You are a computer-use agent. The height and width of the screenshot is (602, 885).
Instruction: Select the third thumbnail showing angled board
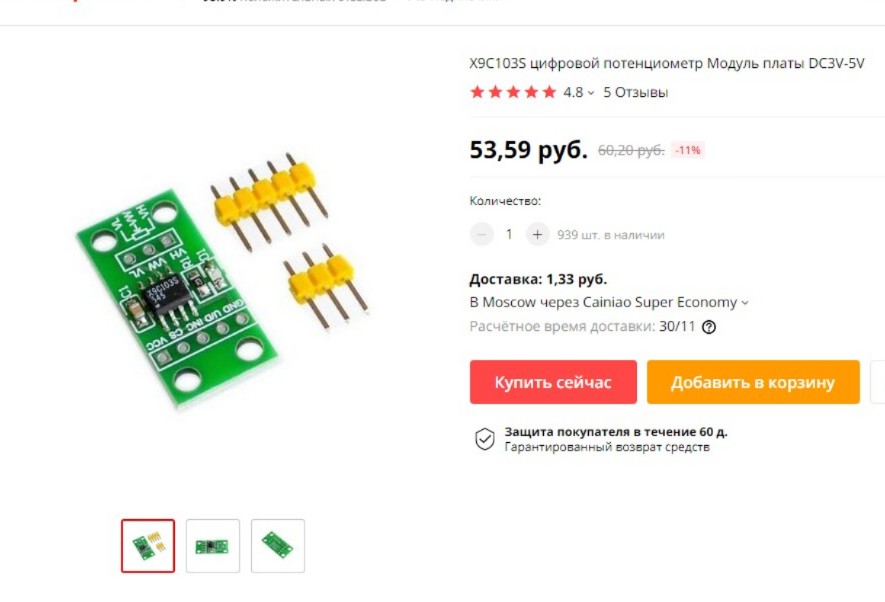(278, 546)
